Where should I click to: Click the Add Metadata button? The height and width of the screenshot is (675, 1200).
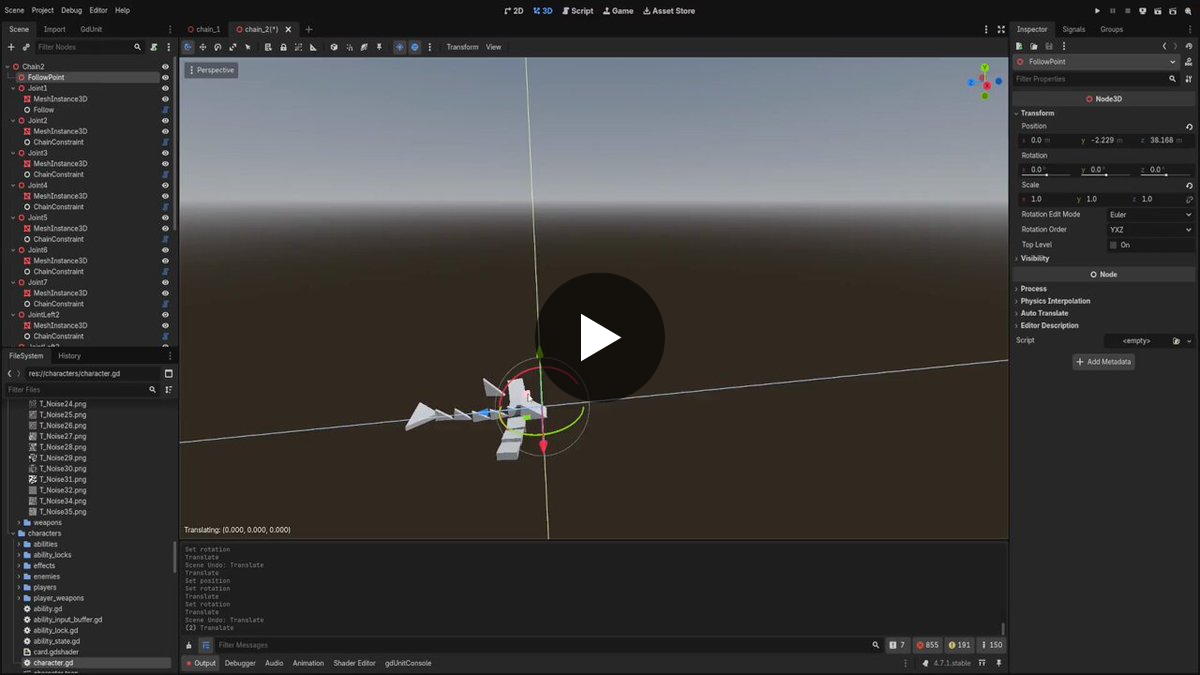tap(1104, 362)
